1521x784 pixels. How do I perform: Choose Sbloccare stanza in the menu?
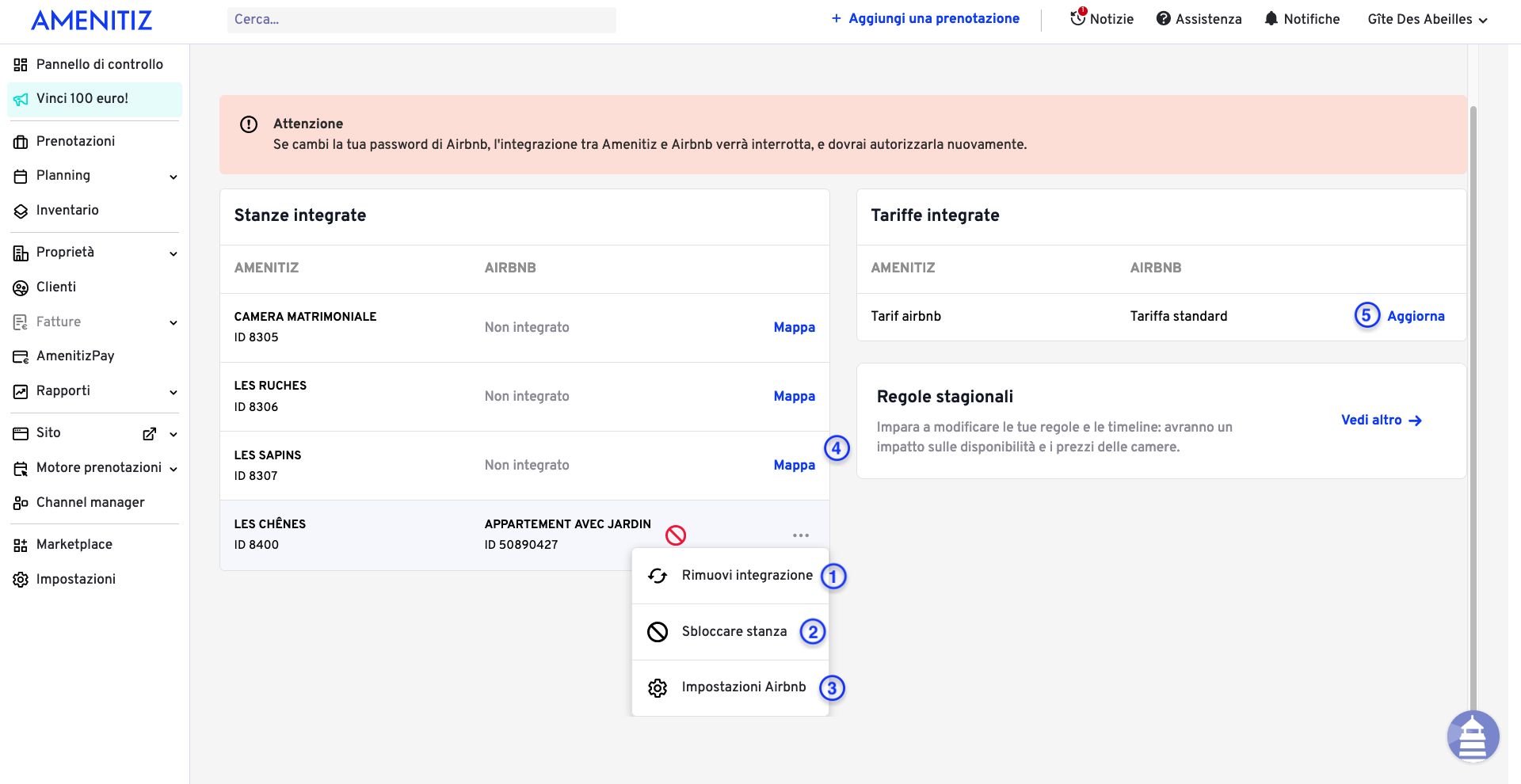(x=730, y=632)
